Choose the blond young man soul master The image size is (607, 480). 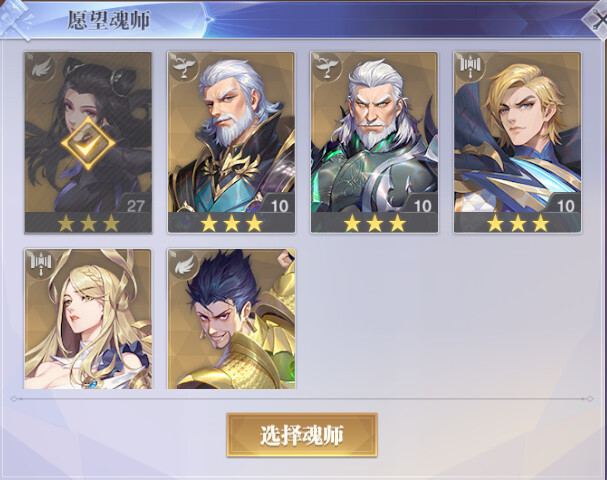517,142
